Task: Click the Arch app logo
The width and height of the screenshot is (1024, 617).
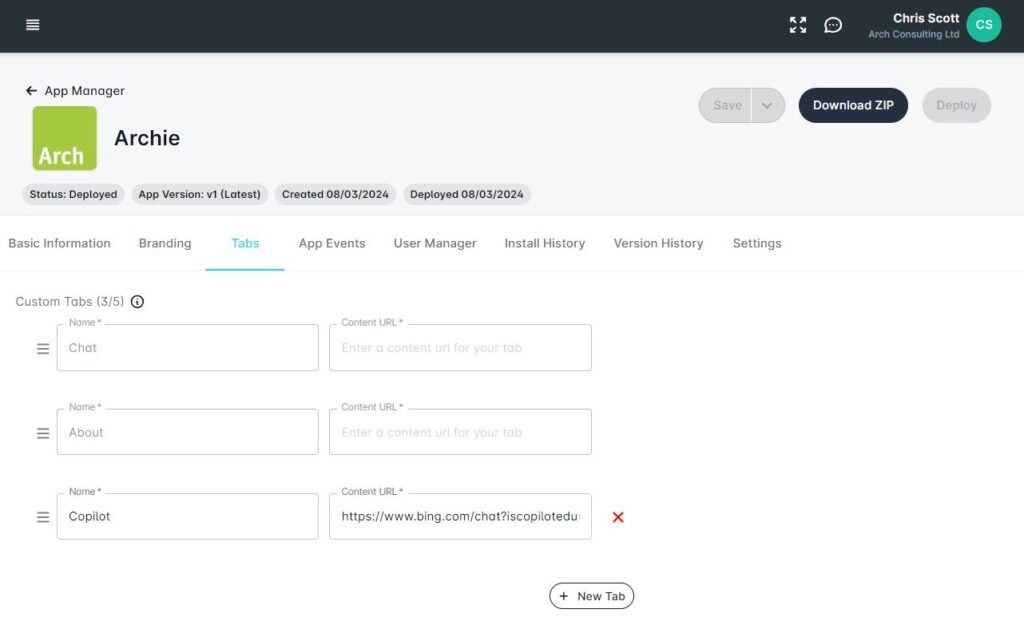Action: pos(65,138)
